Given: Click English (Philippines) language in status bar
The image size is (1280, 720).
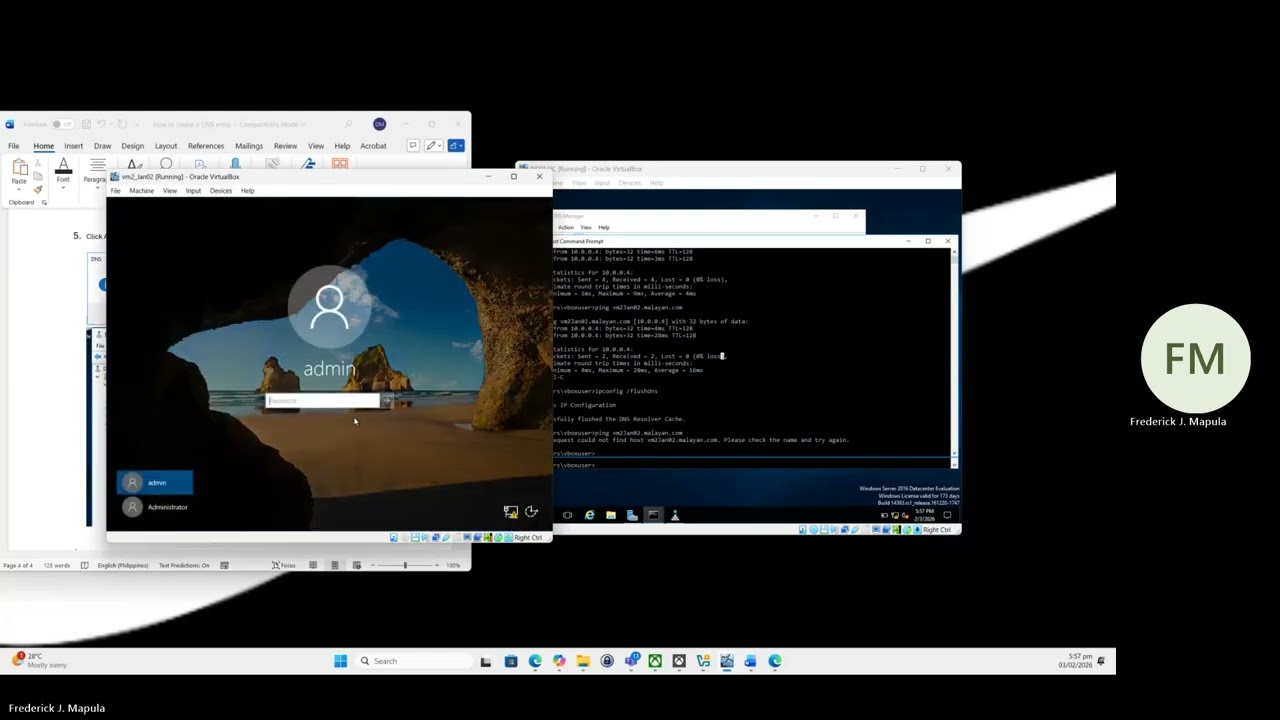Looking at the screenshot, I should click(x=122, y=565).
